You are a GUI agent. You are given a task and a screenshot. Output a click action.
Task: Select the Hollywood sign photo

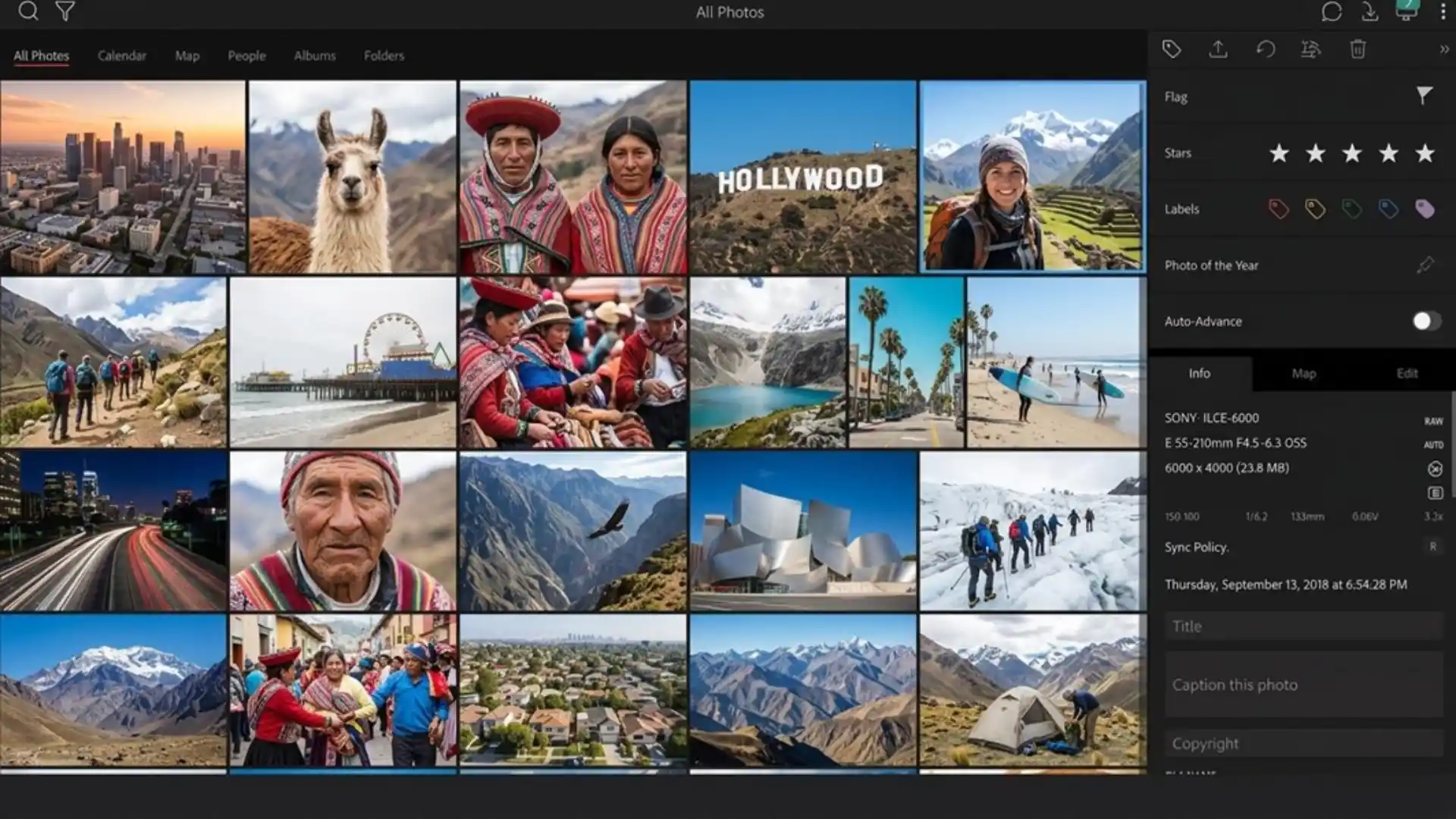click(x=802, y=177)
